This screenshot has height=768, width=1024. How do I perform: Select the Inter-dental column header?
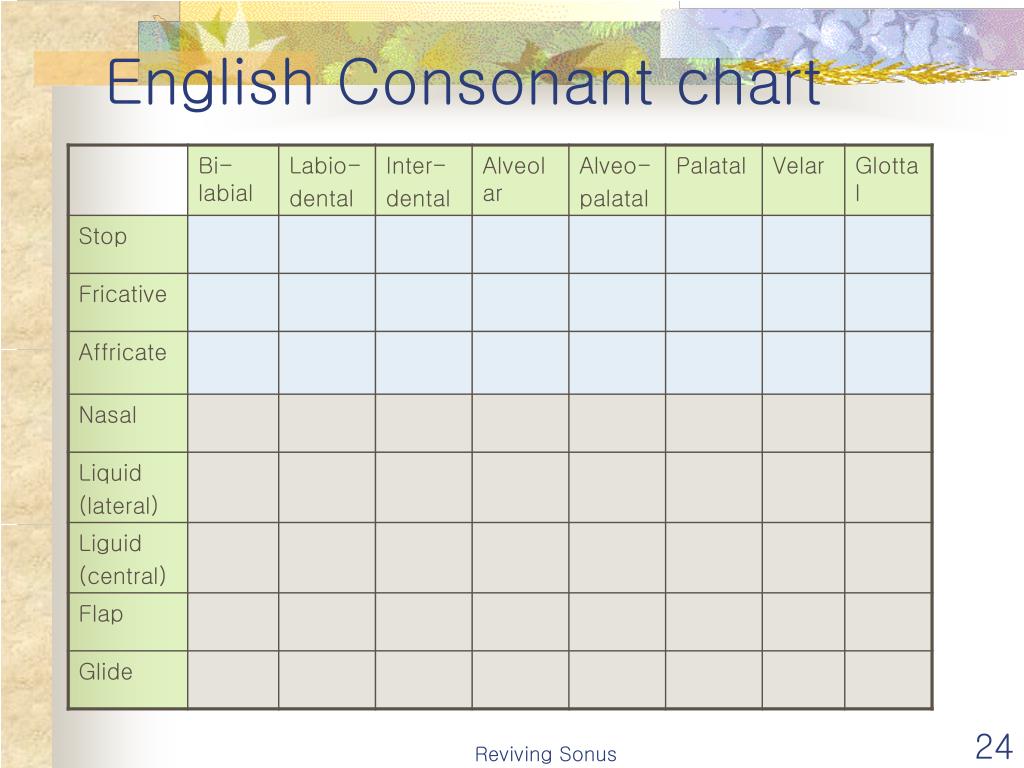coord(423,180)
